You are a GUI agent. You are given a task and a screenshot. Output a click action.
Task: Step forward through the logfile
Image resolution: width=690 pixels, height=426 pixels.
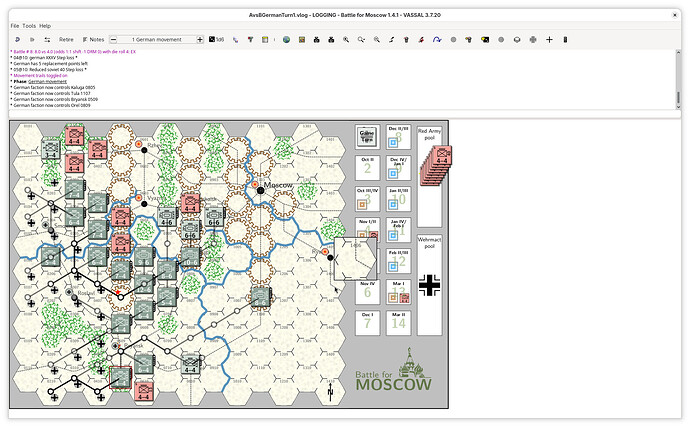click(x=33, y=39)
